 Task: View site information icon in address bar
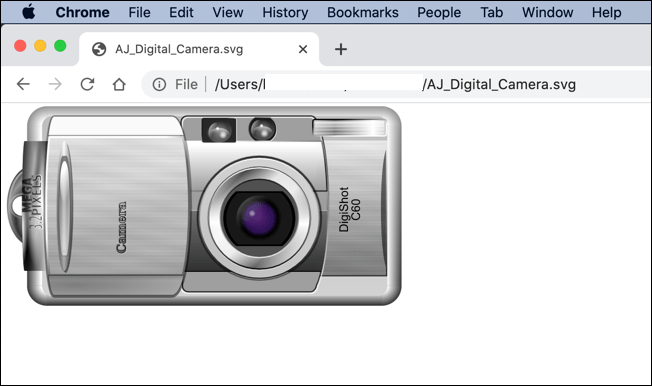pos(159,84)
